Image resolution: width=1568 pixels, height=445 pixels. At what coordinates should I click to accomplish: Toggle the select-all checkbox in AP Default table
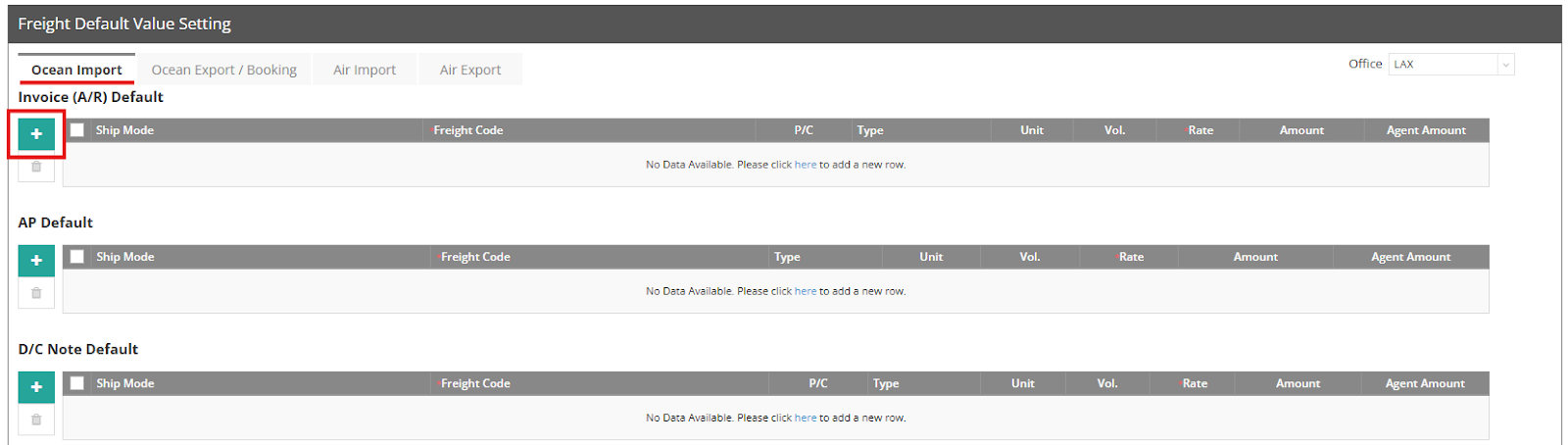(77, 256)
